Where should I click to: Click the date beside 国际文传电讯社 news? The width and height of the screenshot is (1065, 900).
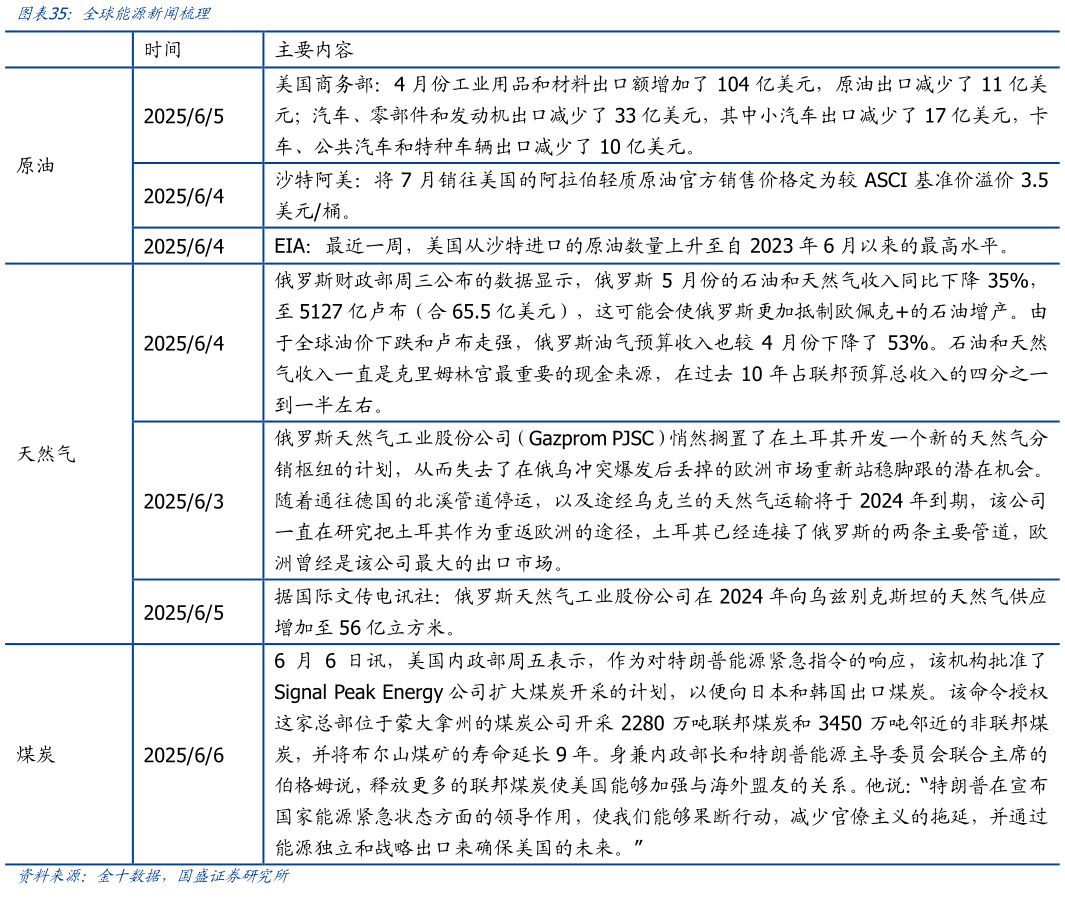tap(184, 612)
